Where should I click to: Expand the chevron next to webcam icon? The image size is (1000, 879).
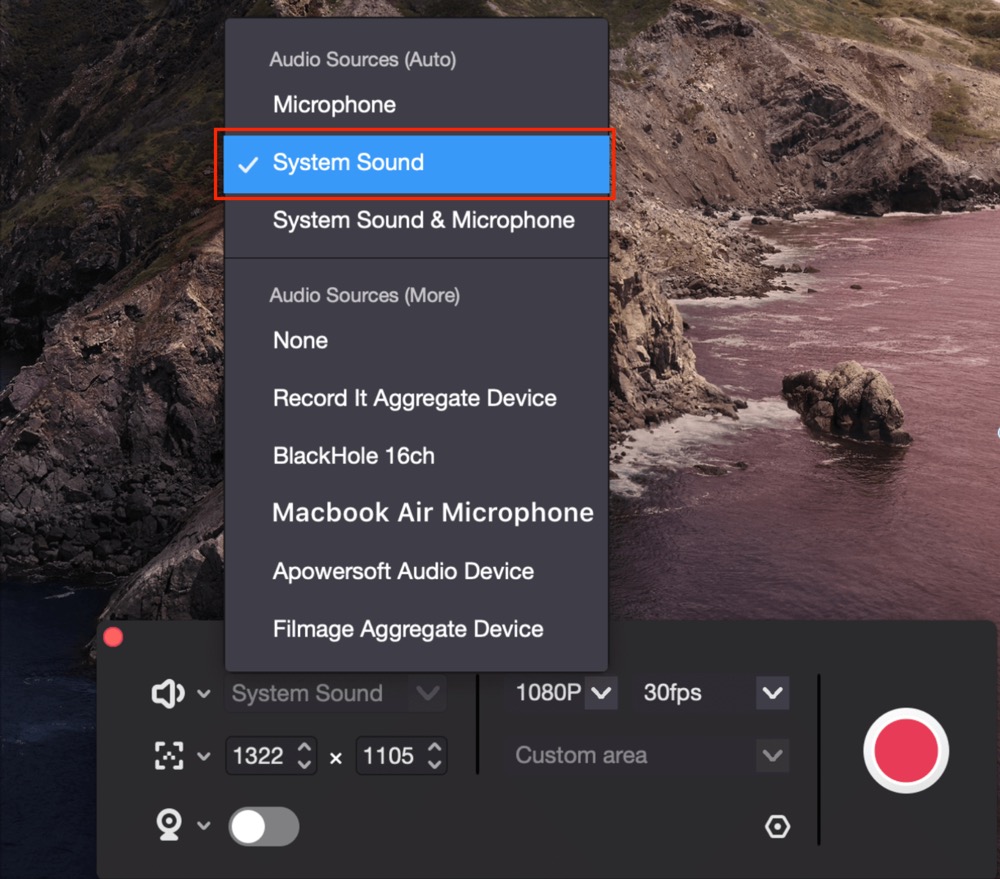coord(203,825)
